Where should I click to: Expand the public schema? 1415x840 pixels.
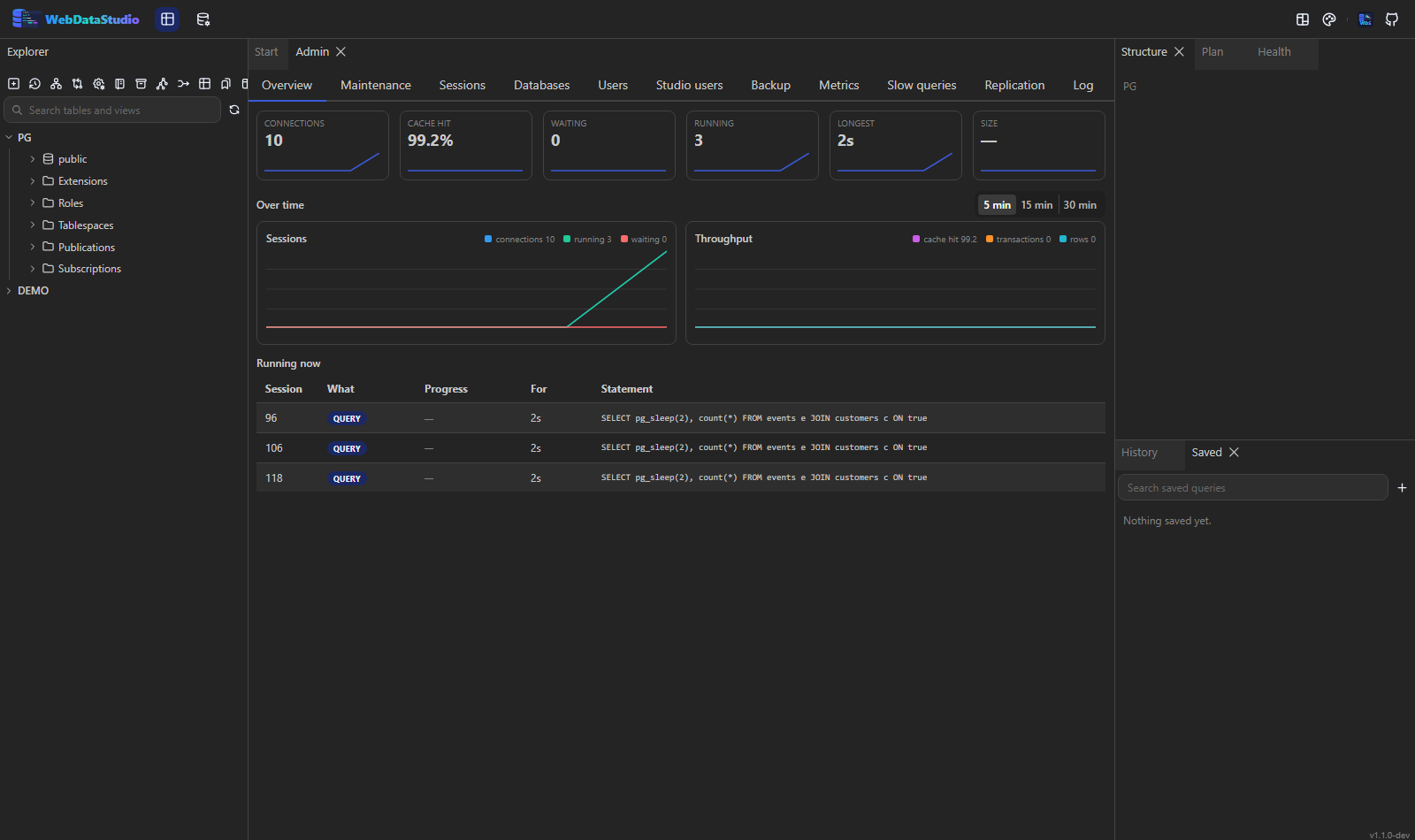pyautogui.click(x=33, y=159)
